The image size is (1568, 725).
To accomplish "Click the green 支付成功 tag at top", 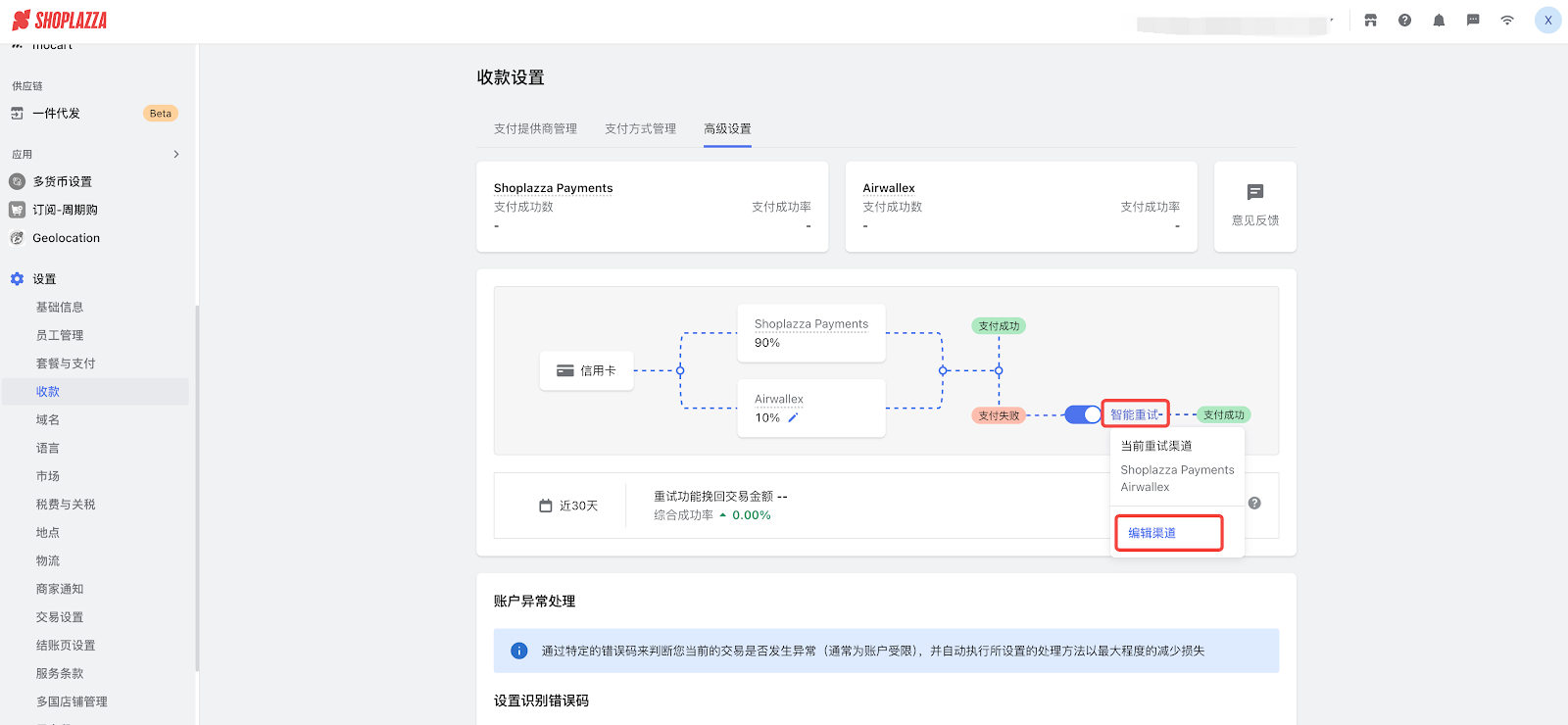I will (999, 326).
